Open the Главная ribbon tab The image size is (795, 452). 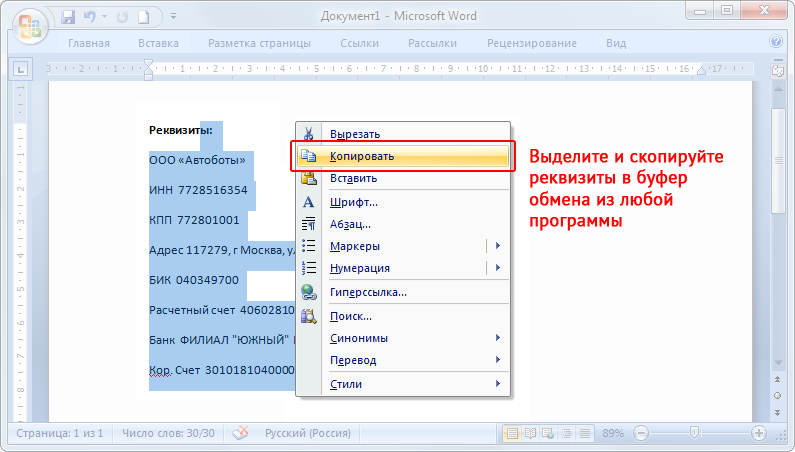(x=89, y=43)
